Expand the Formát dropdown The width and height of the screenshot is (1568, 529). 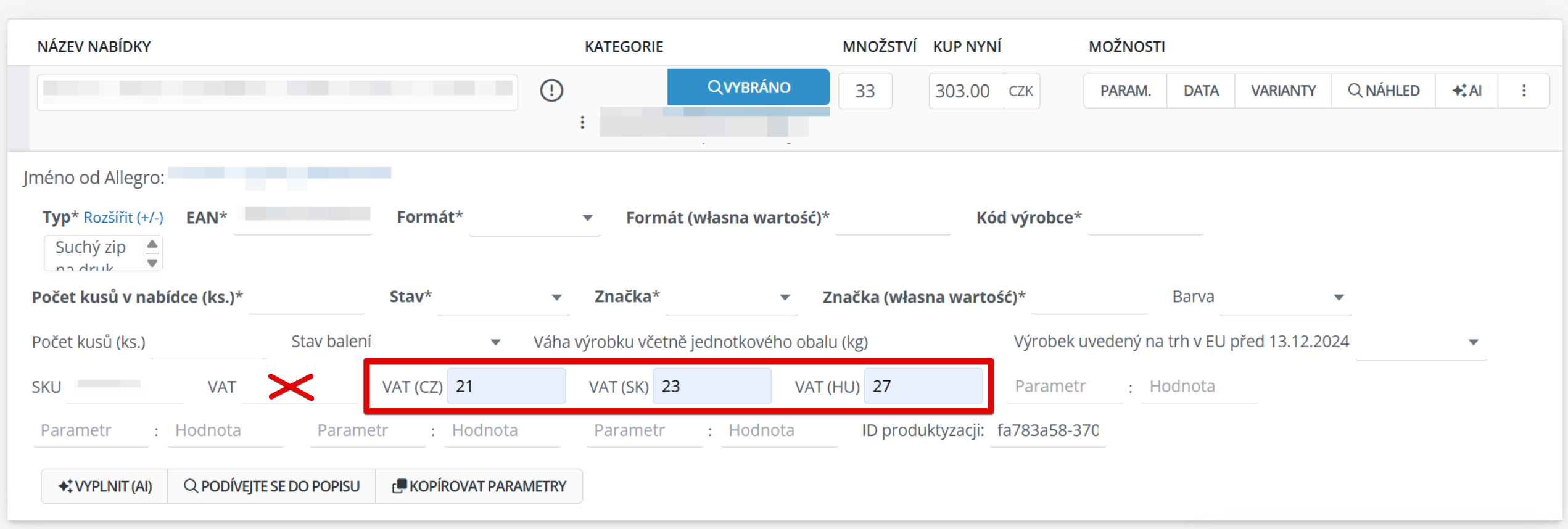point(534,218)
